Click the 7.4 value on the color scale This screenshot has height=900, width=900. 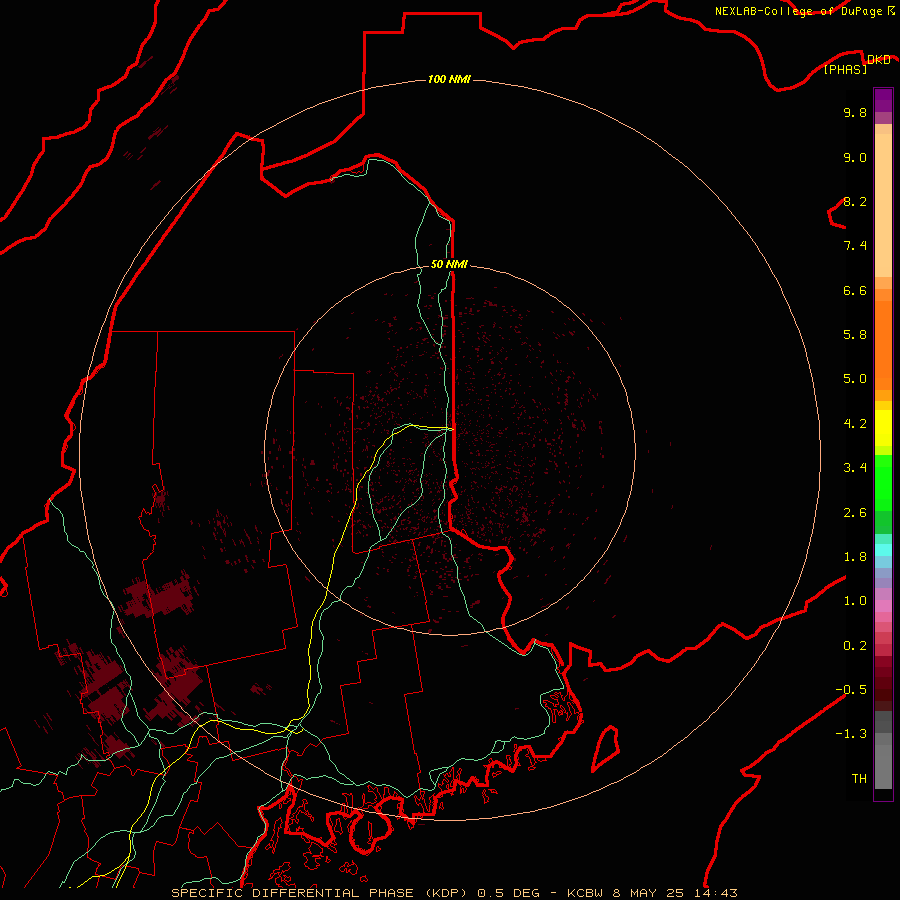coord(855,246)
